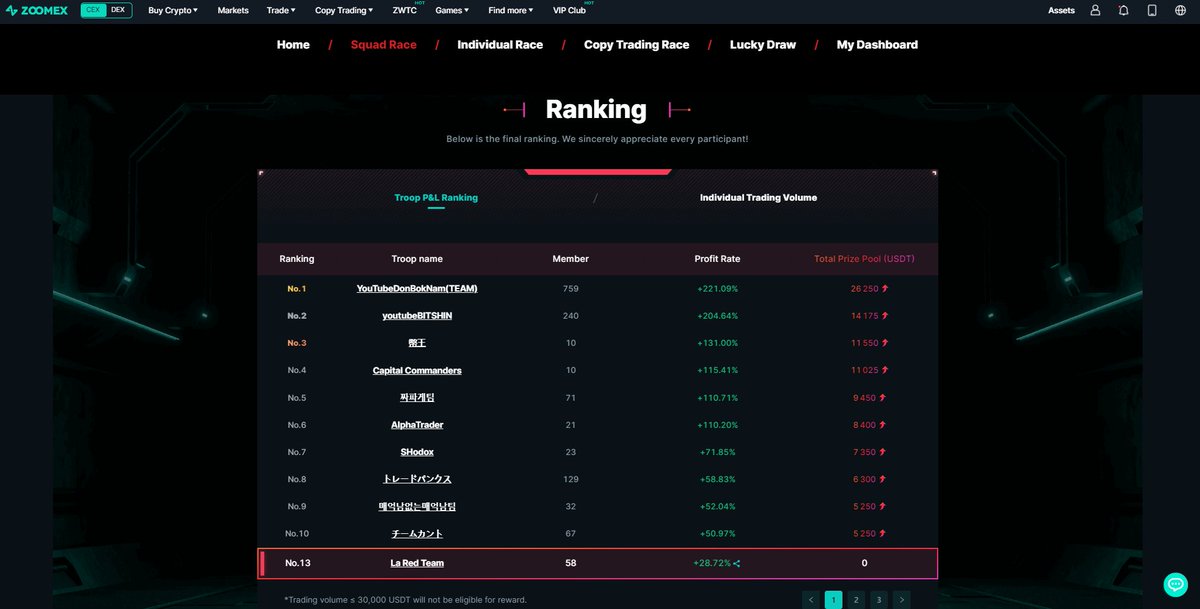
Task: Switch to Individual Race tab
Action: click(500, 45)
